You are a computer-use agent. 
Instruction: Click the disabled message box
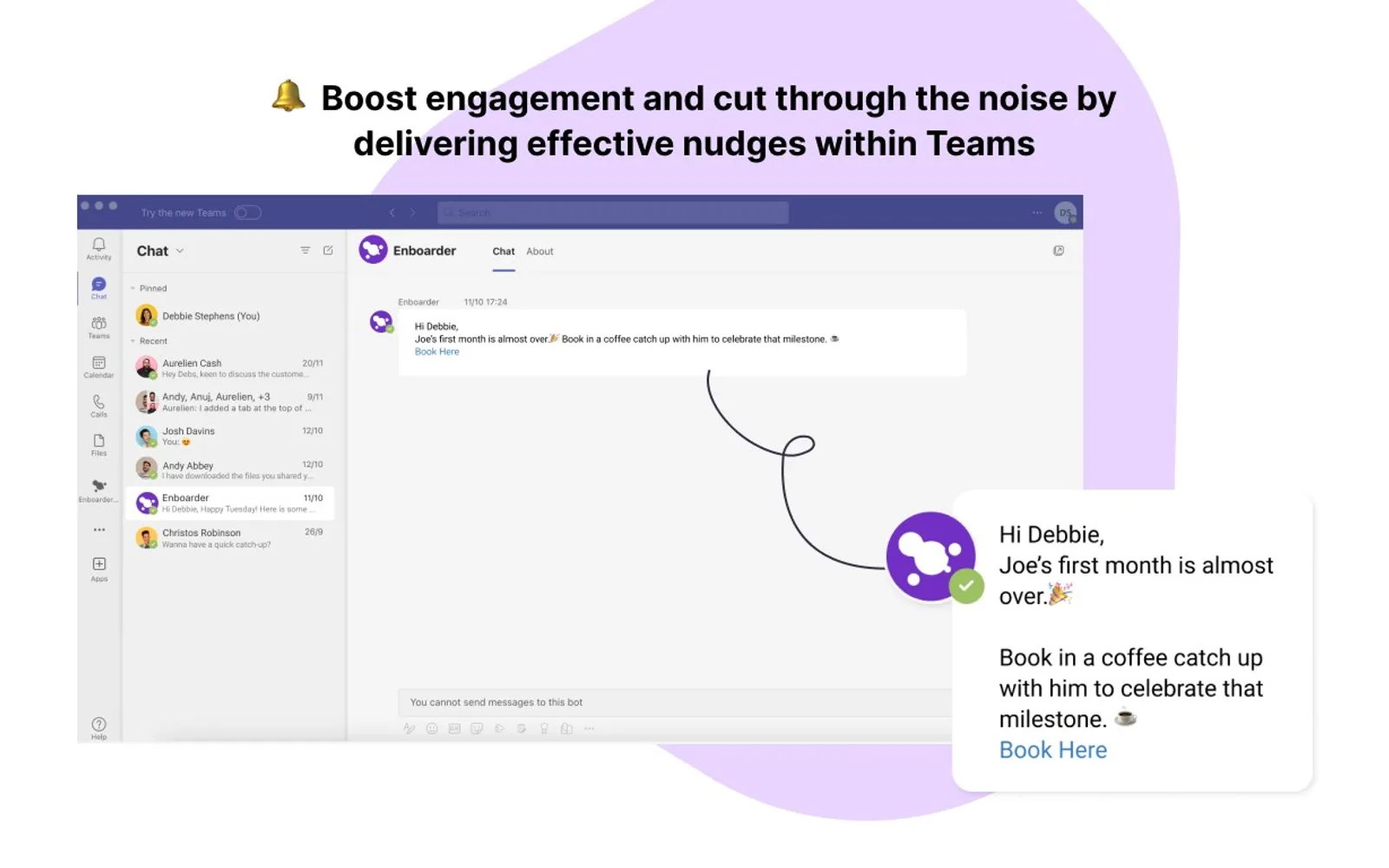[675, 702]
